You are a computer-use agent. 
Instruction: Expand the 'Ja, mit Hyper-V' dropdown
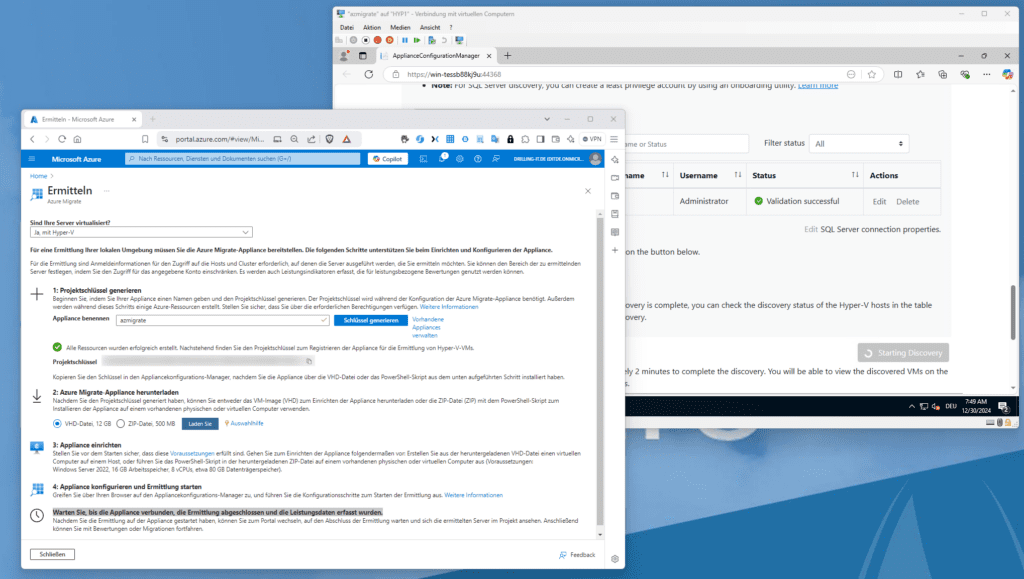[x=141, y=232]
